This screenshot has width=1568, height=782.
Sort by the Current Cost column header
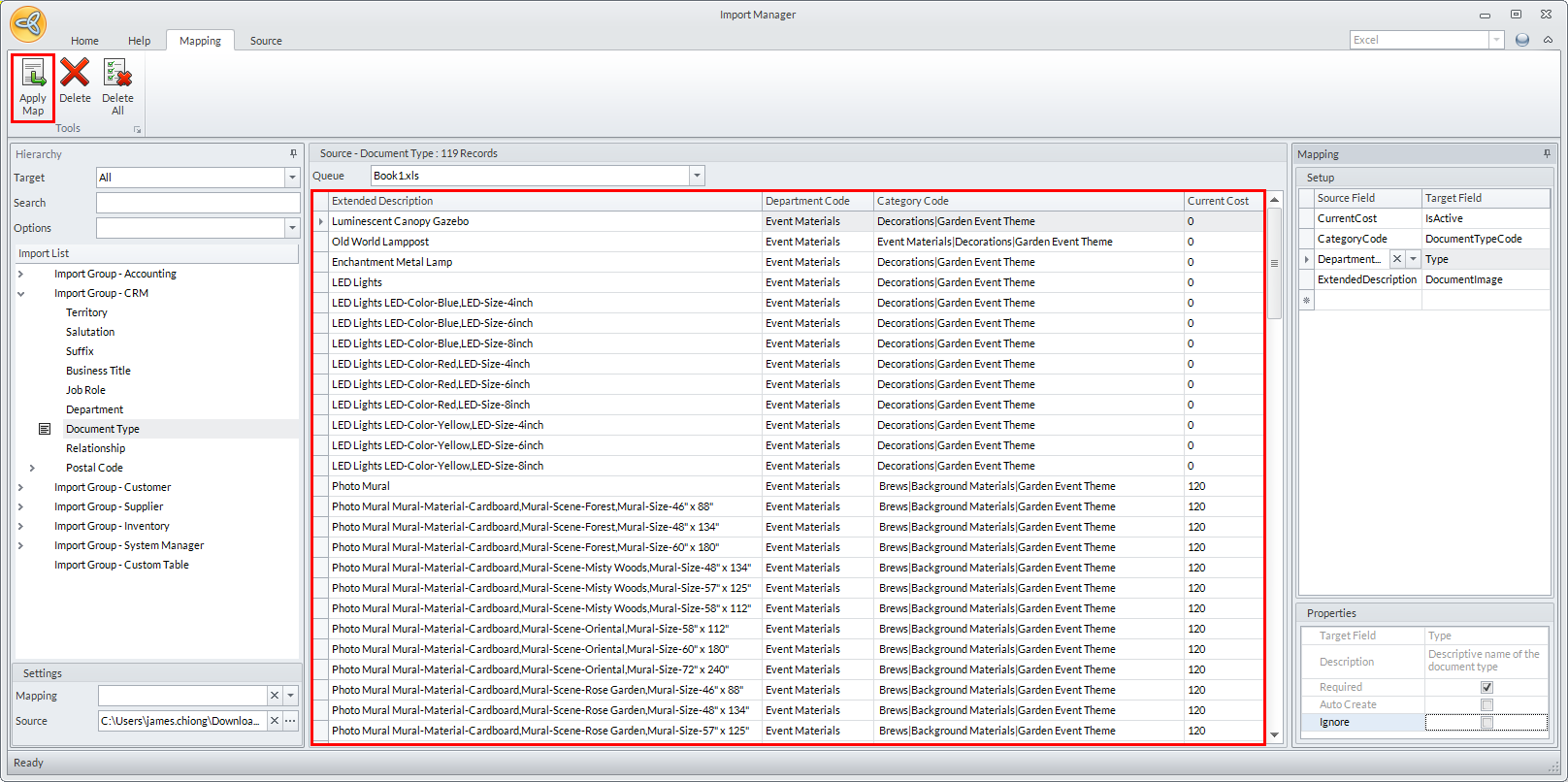point(1218,201)
